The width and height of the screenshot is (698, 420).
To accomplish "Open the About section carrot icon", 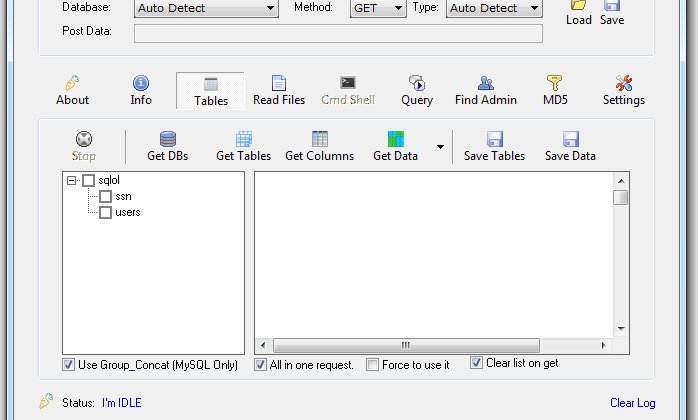I will (x=72, y=83).
